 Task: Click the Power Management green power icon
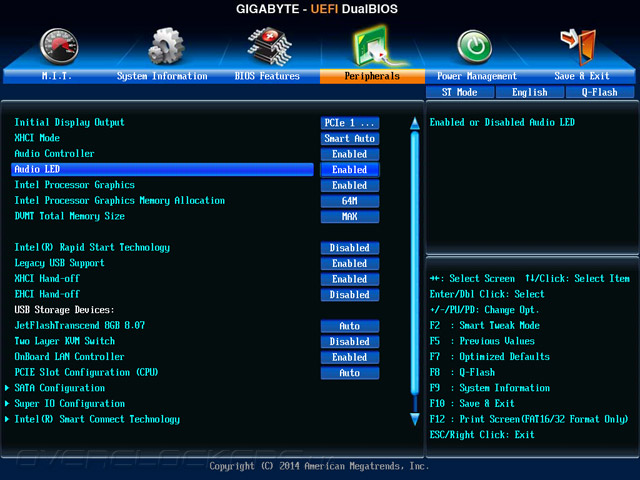pos(474,47)
